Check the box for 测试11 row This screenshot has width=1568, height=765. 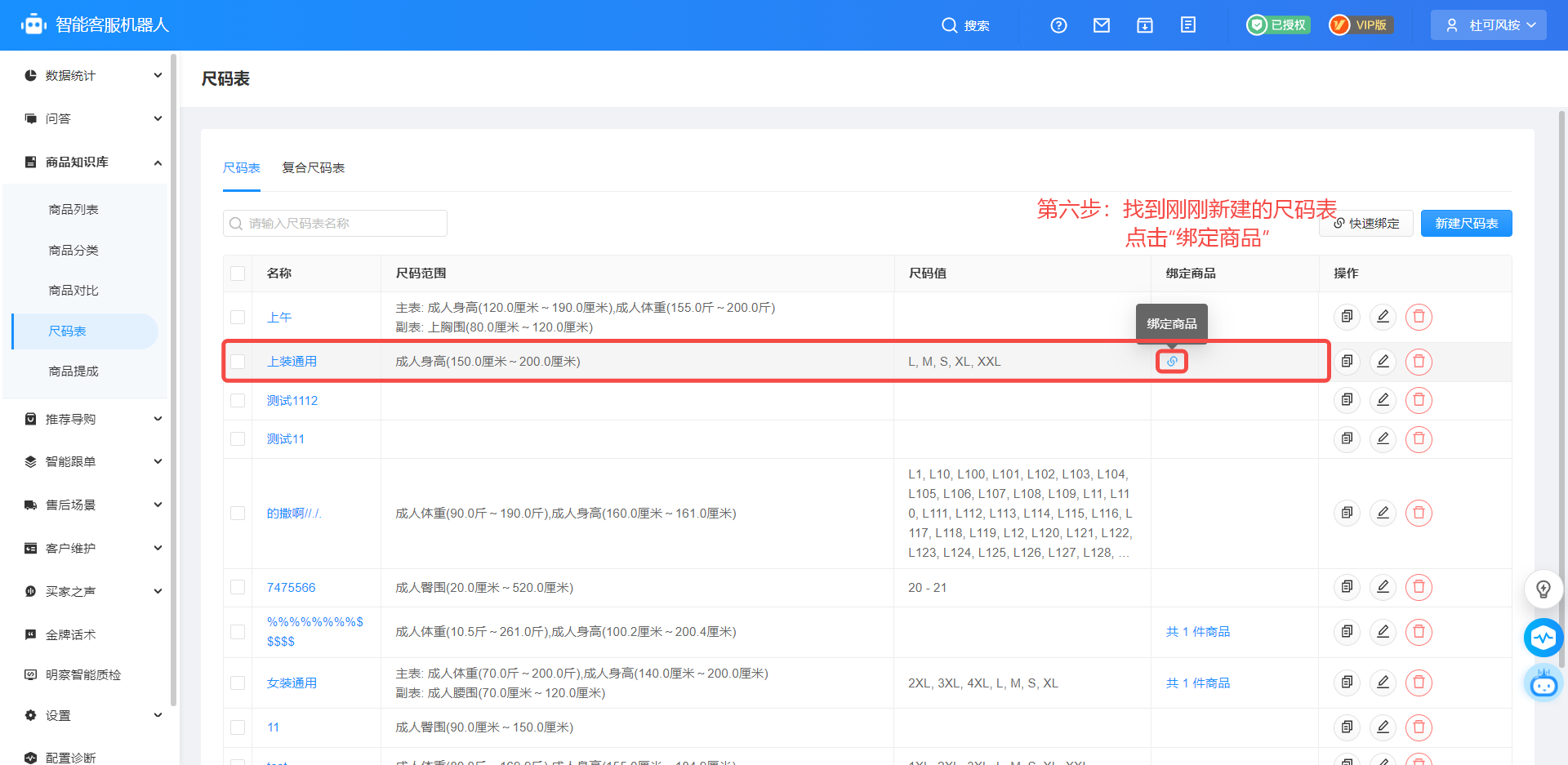238,439
